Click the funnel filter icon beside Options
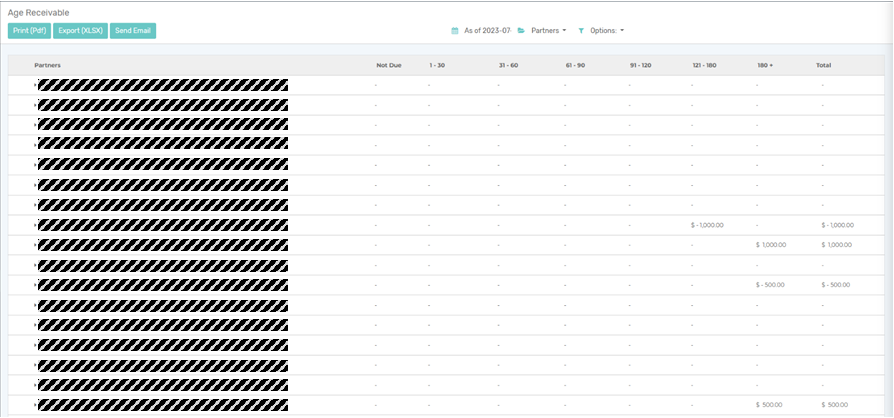Image resolution: width=894 pixels, height=418 pixels. [581, 31]
